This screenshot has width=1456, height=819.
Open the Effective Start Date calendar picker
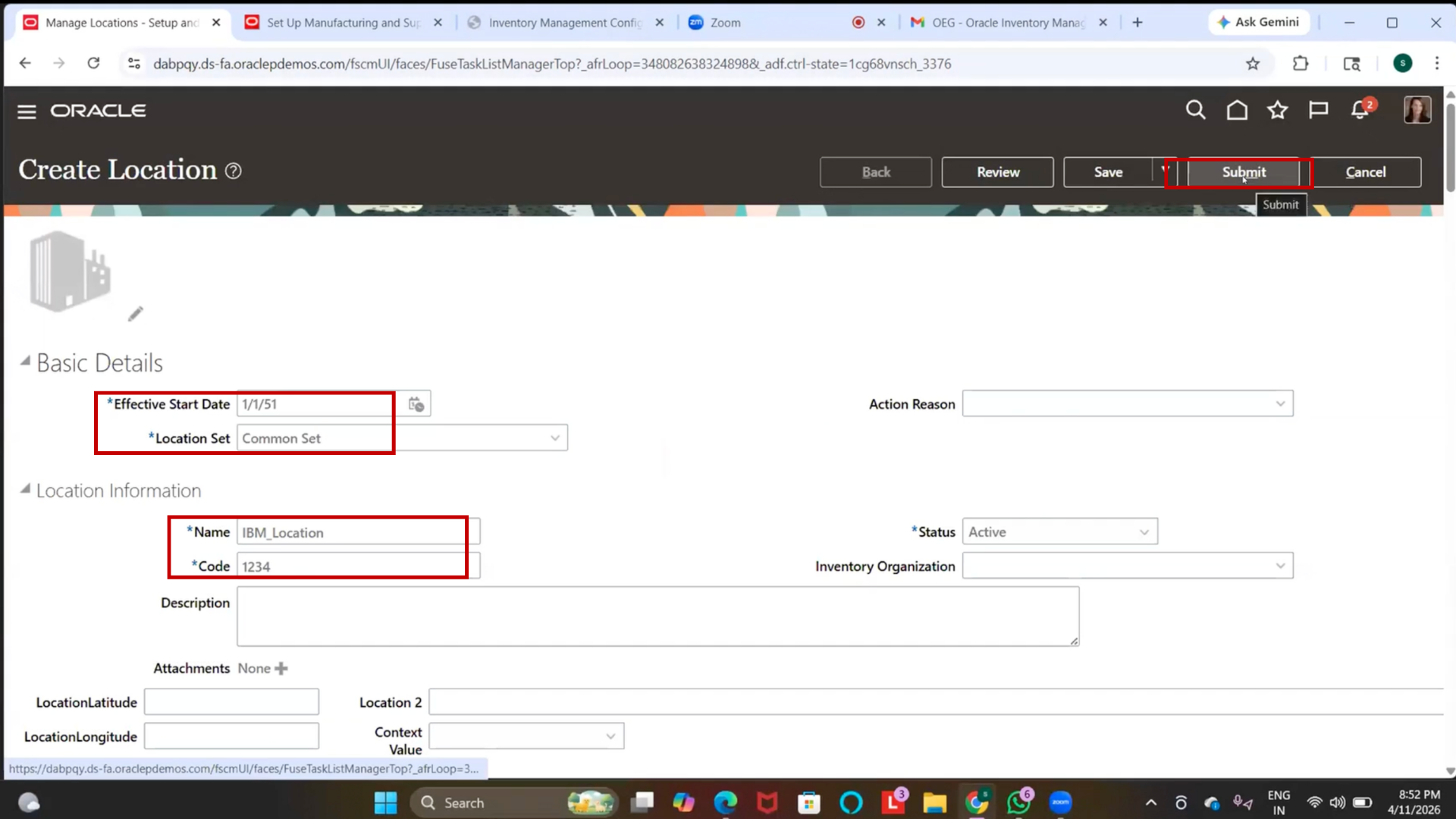[416, 404]
